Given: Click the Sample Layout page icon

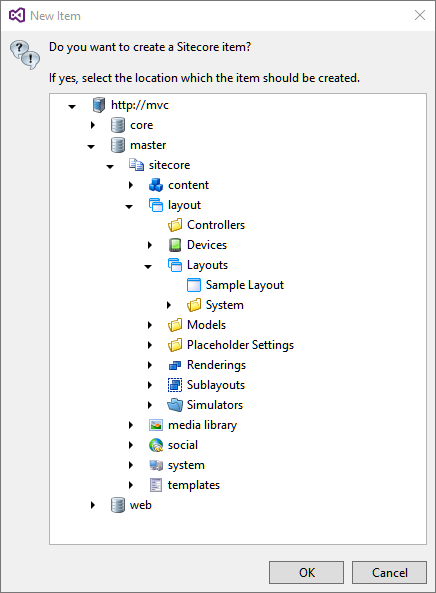Looking at the screenshot, I should 194,285.
